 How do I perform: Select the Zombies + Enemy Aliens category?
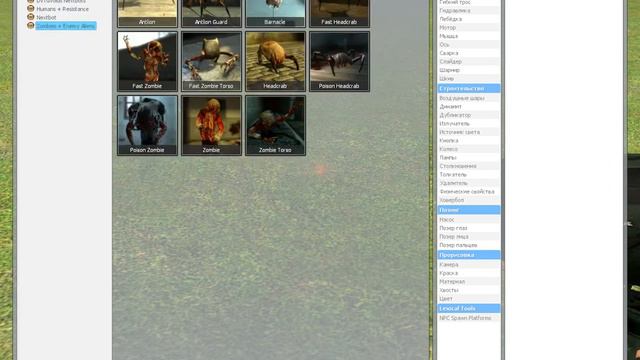coord(66,26)
